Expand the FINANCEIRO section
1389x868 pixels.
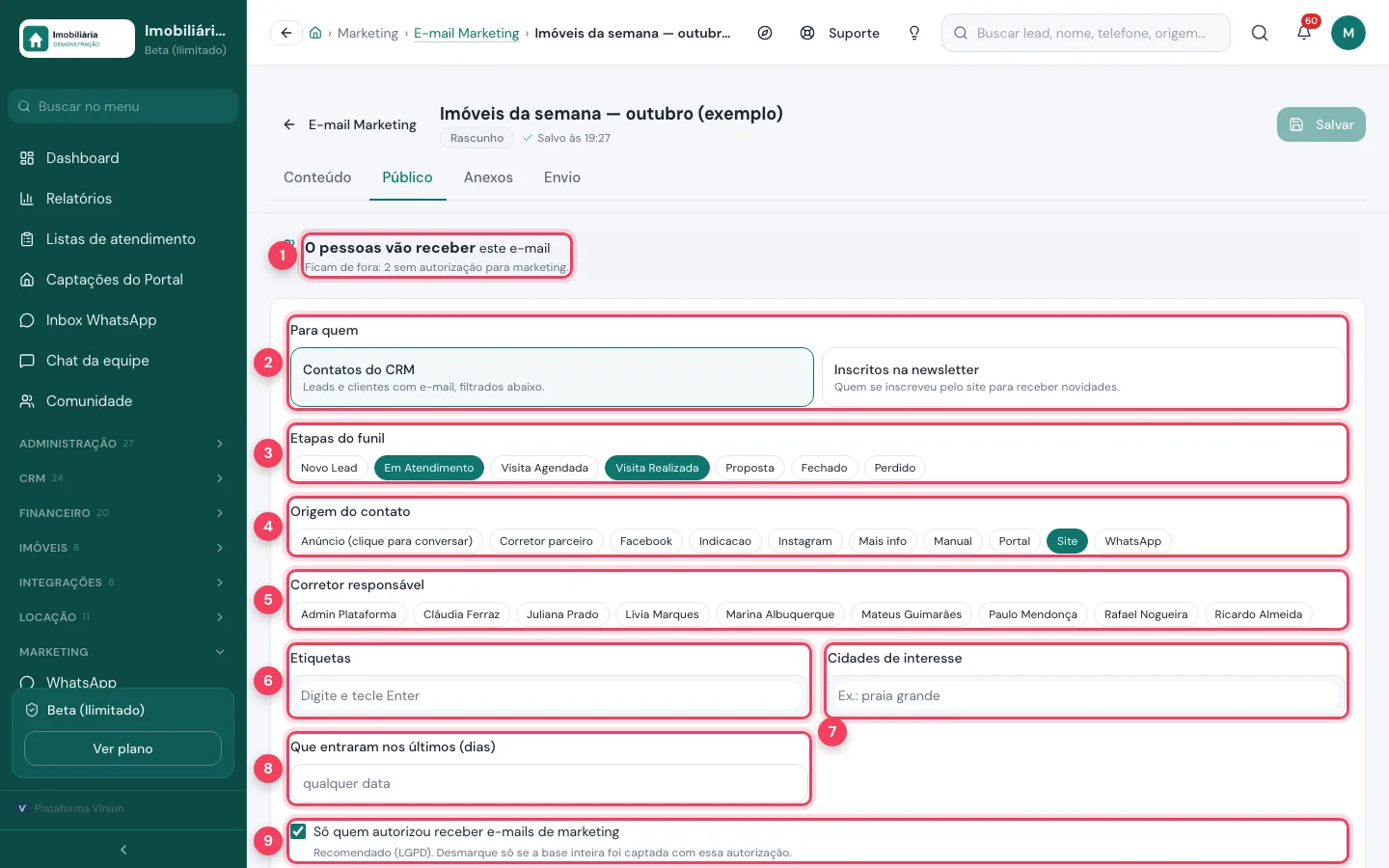pyautogui.click(x=123, y=513)
